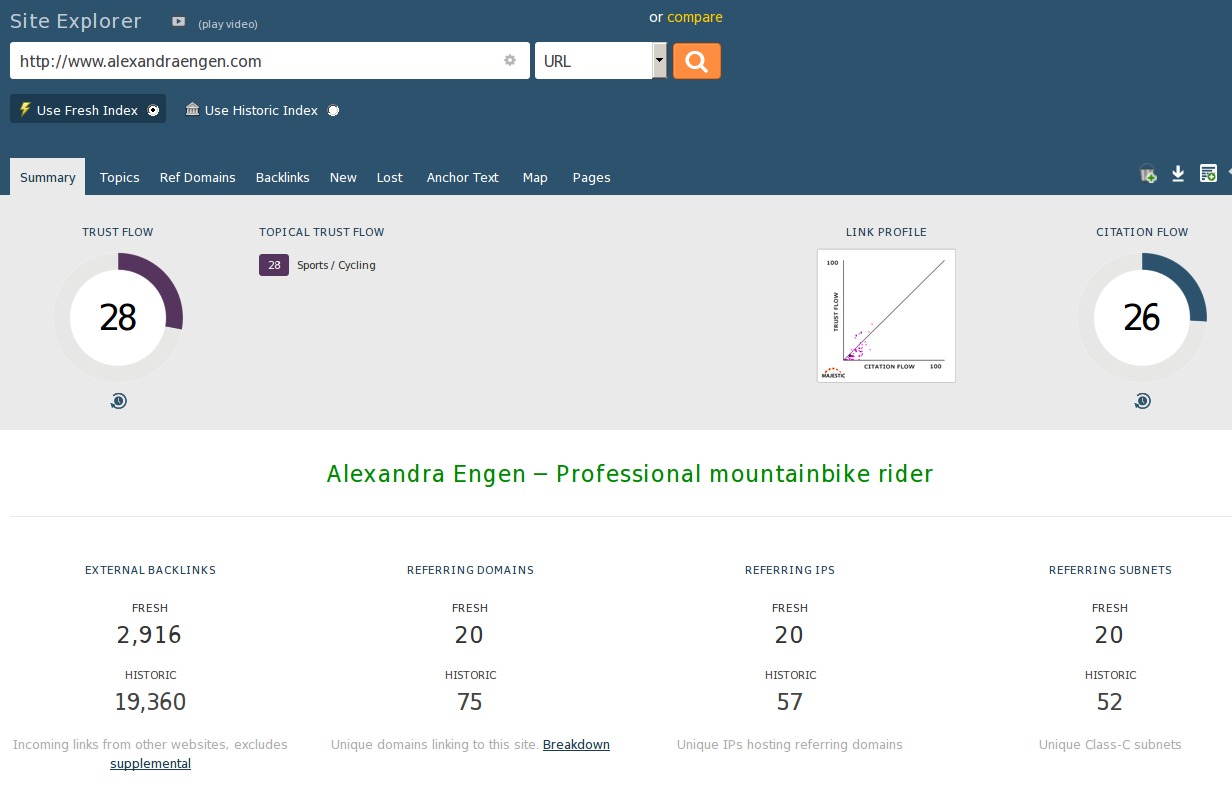Click the Sports / Cycling topic label
Image resolution: width=1232 pixels, height=811 pixels.
(x=336, y=265)
